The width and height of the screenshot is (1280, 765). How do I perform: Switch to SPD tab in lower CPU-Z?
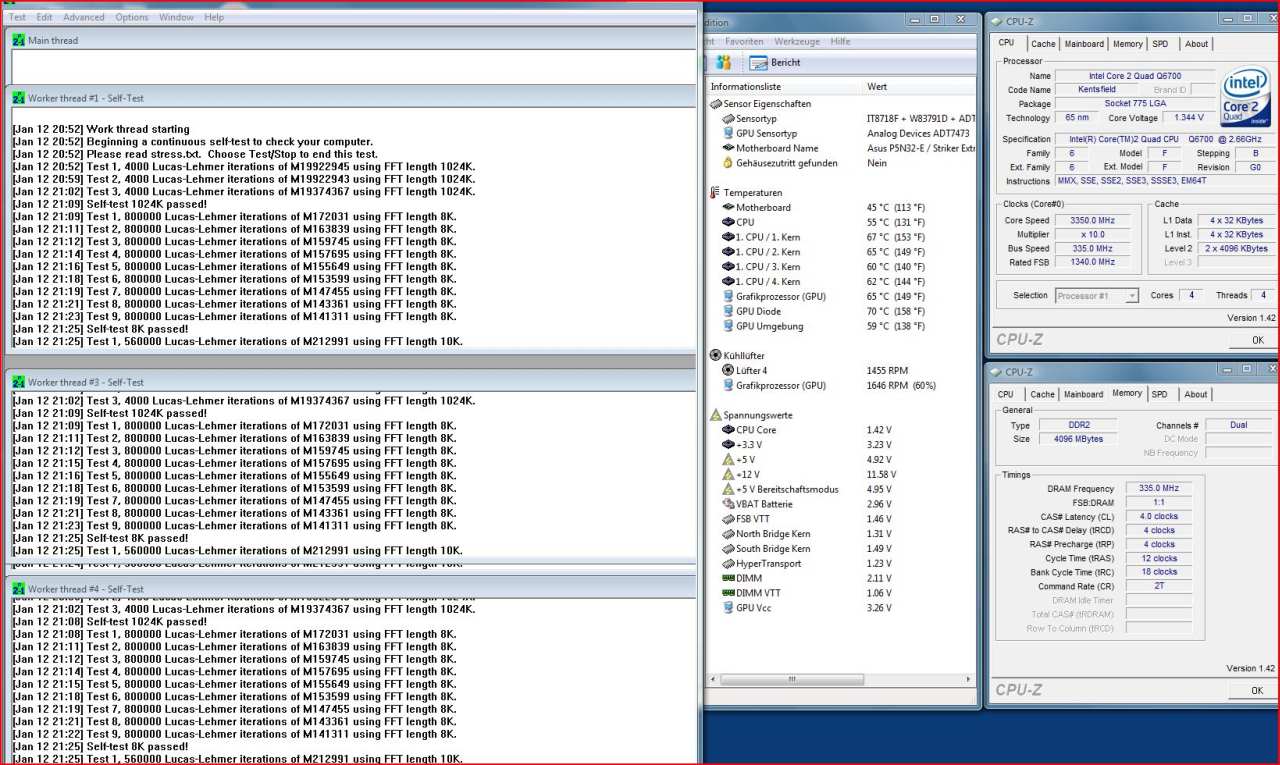[1160, 394]
